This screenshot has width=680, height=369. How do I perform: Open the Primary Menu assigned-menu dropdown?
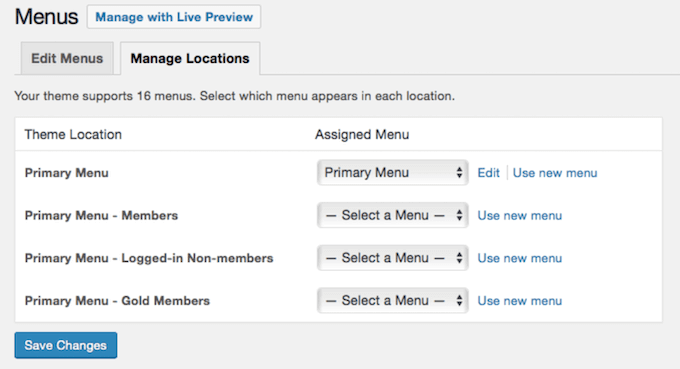[x=392, y=173]
